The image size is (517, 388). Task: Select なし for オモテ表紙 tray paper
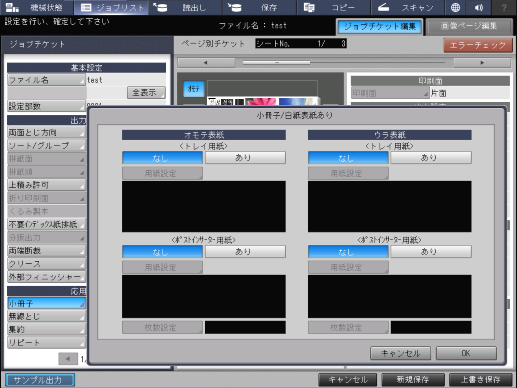tap(162, 157)
